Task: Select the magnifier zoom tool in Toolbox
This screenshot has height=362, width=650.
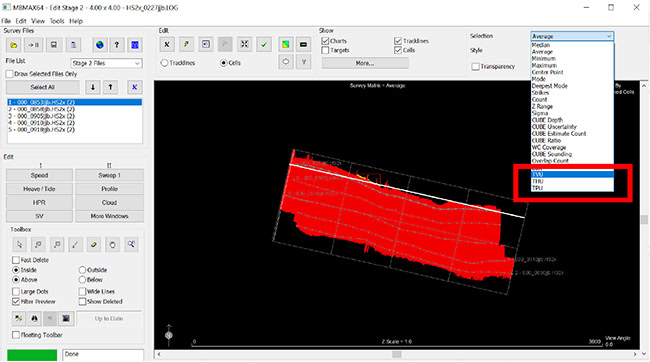Action: [131, 245]
